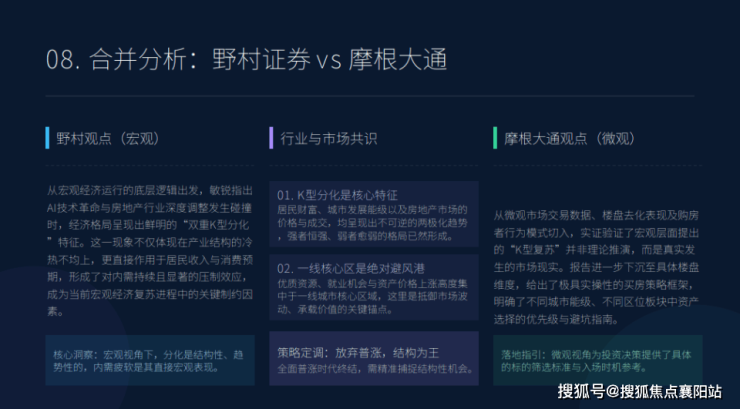Select the heading 摩根大通观点（微观）
Viewport: 740px width, 409px height.
click(x=570, y=138)
